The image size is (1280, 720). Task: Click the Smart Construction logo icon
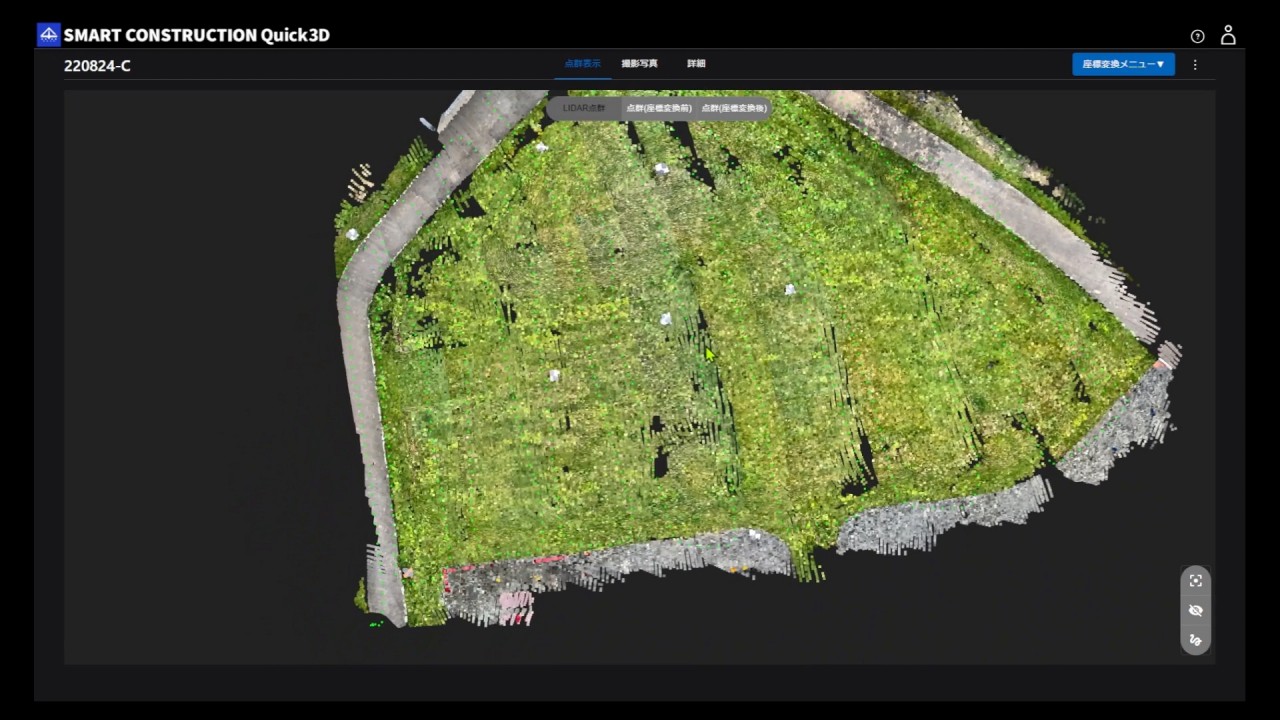click(48, 35)
